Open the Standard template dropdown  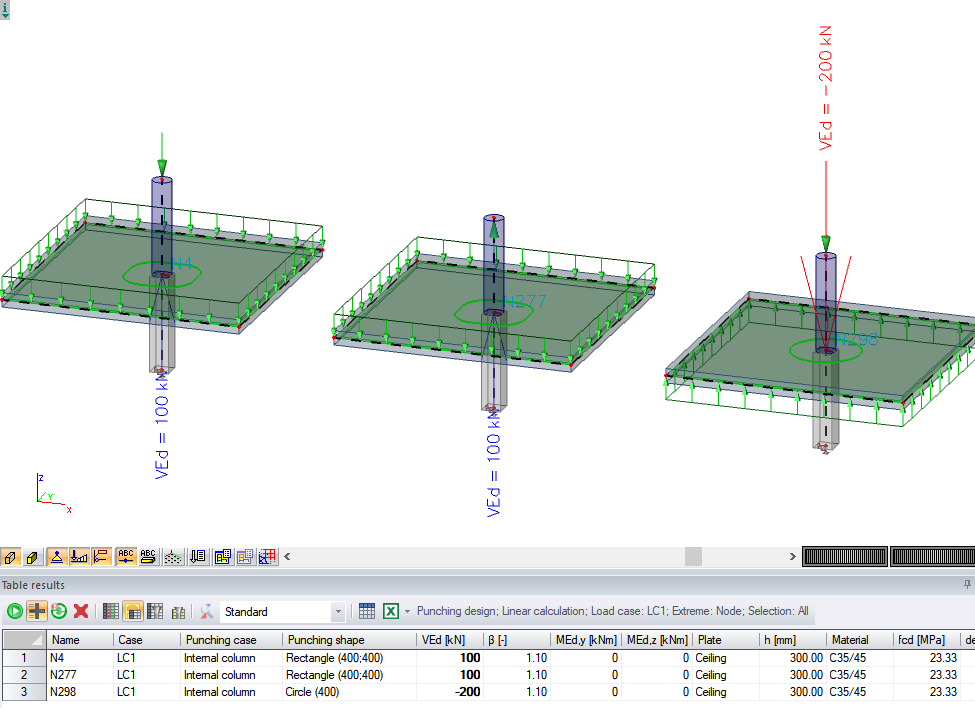[338, 611]
